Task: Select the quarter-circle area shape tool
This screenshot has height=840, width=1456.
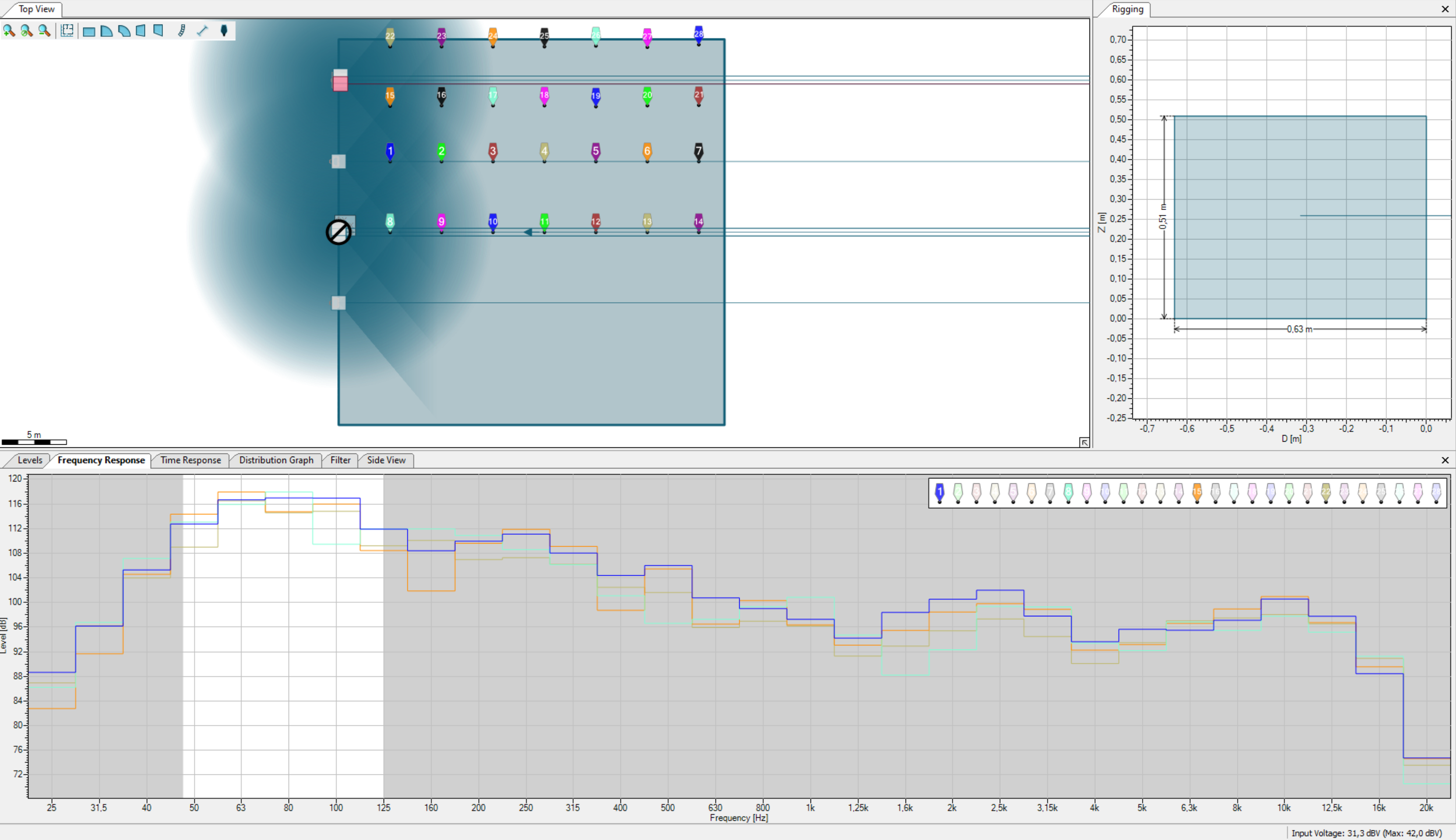Action: click(106, 31)
